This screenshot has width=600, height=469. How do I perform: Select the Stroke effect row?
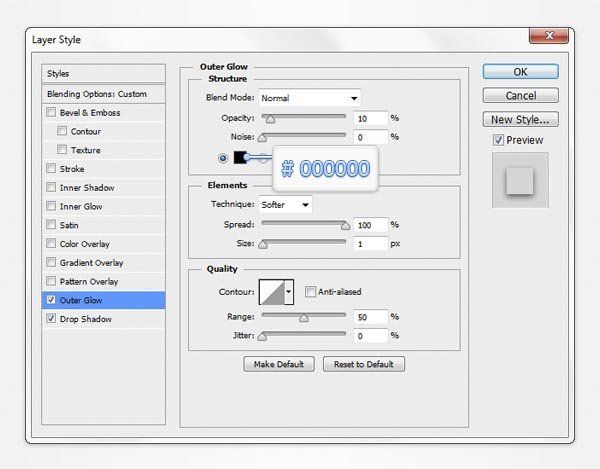click(x=103, y=169)
